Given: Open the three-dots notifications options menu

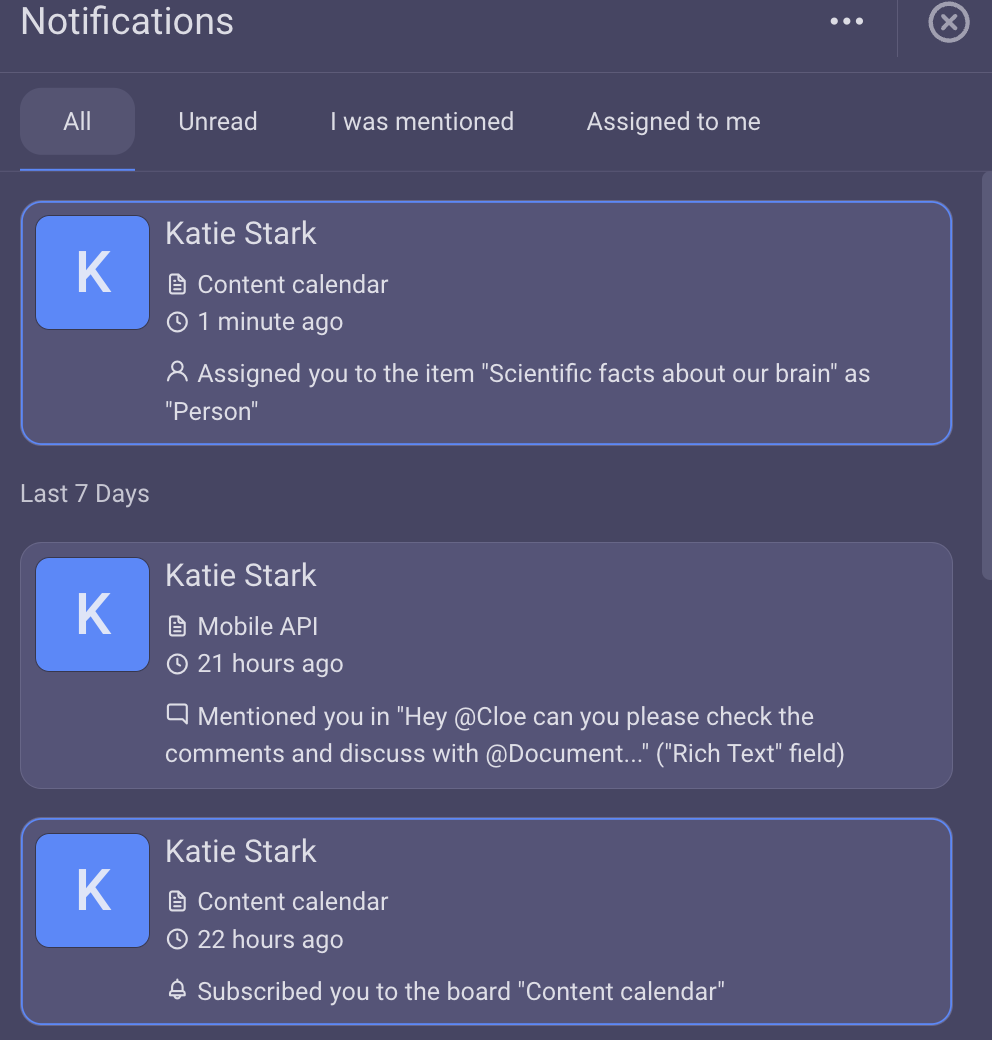Looking at the screenshot, I should point(847,22).
